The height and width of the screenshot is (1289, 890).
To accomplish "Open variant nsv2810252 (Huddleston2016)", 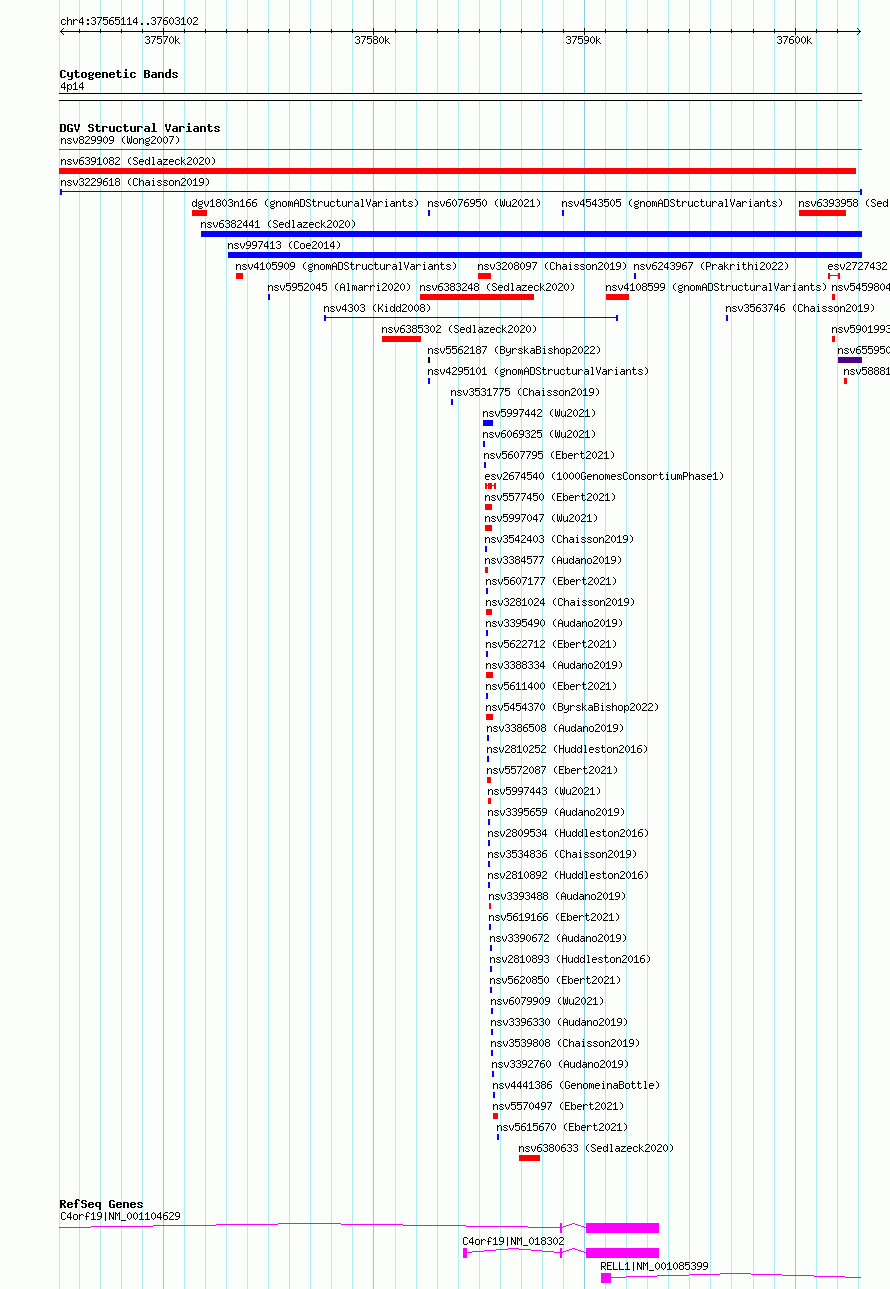I will (568, 749).
